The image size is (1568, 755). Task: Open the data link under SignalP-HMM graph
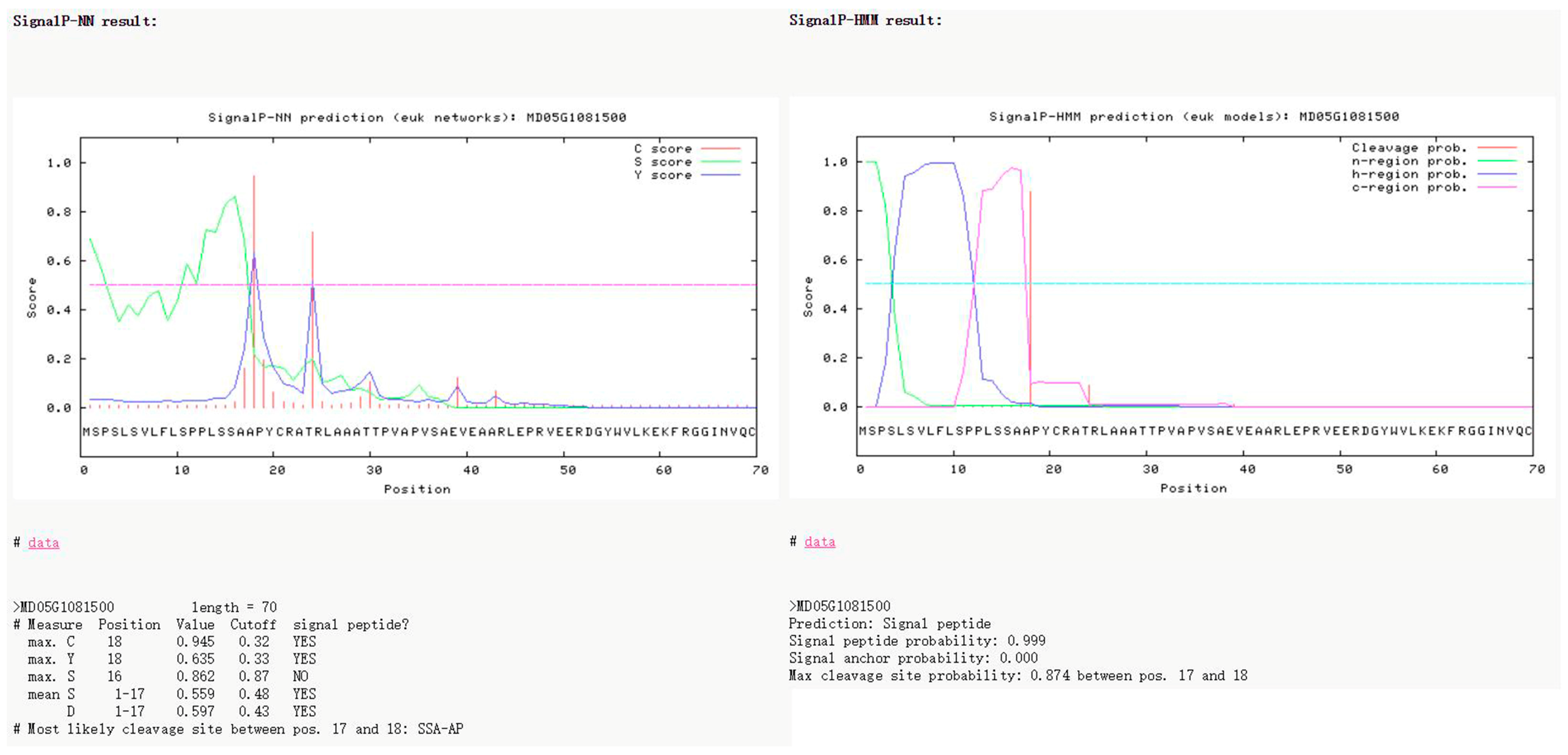819,541
